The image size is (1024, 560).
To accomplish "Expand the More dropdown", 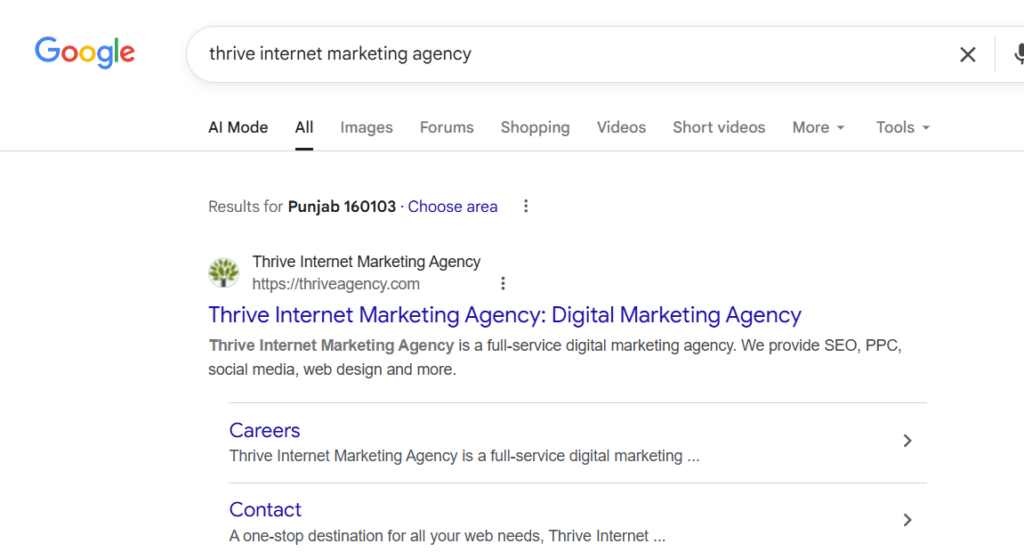I will click(x=818, y=128).
